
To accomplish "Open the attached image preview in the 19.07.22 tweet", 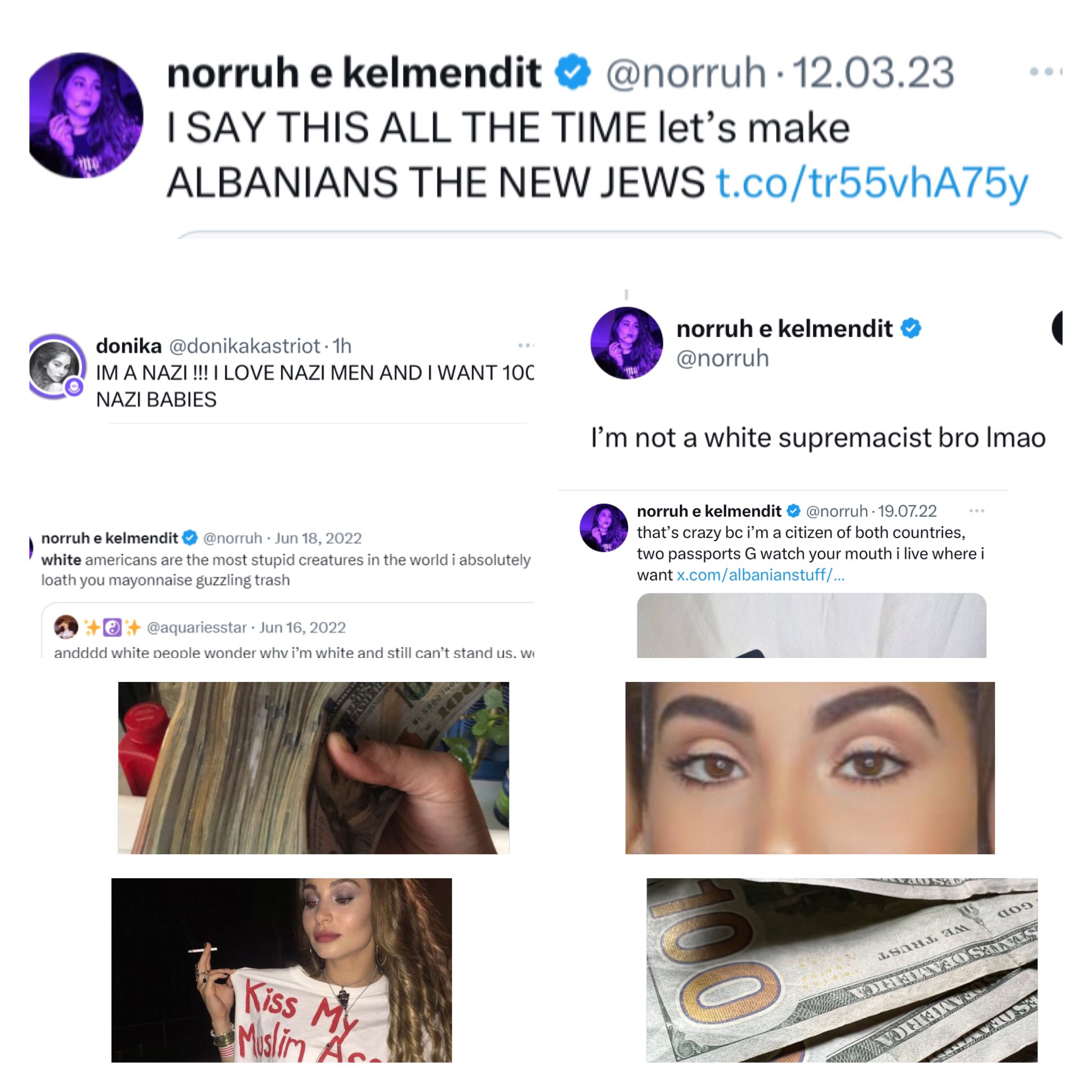I will 812,625.
